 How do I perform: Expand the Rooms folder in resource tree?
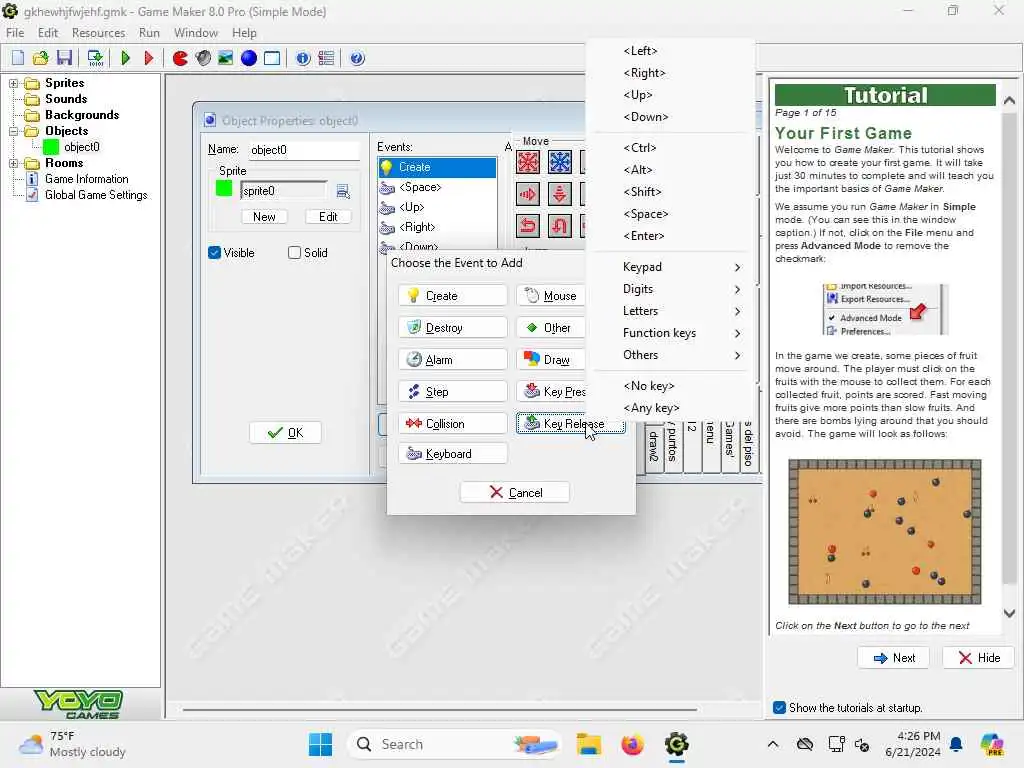13,163
